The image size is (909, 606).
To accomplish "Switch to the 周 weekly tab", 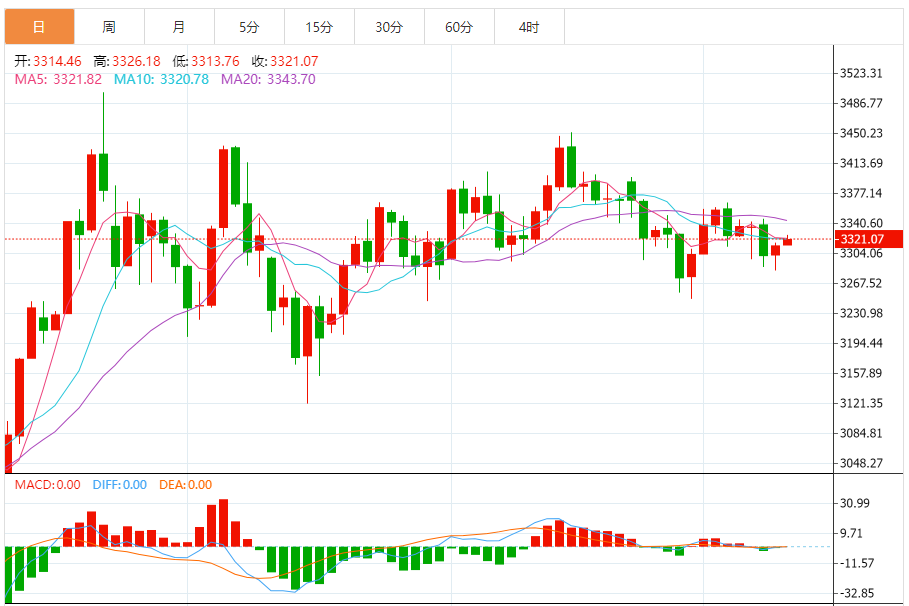I will point(110,27).
